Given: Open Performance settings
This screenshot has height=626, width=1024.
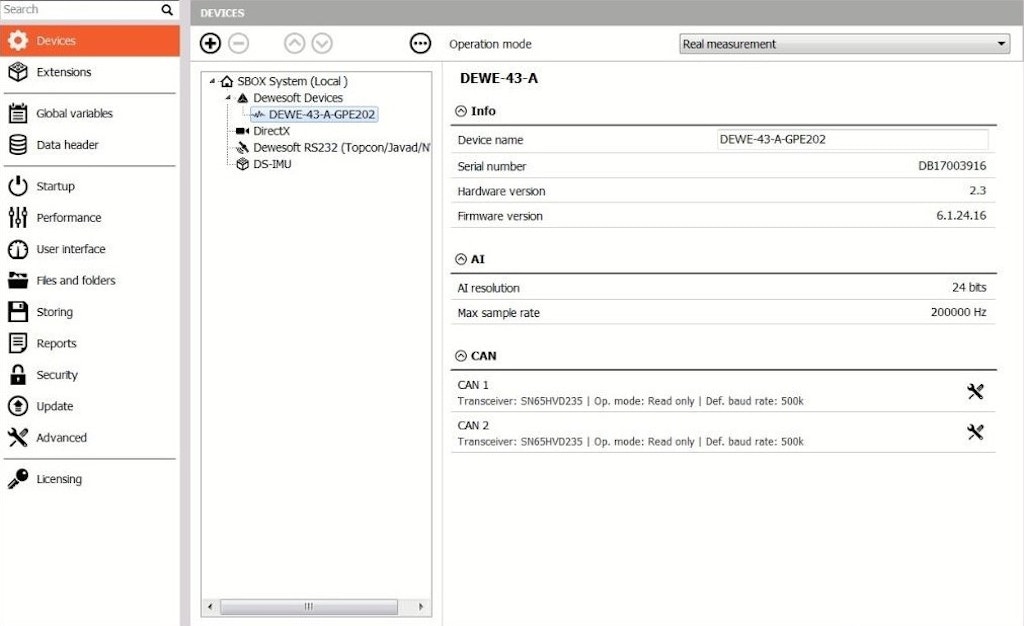Looking at the screenshot, I should 90,217.
